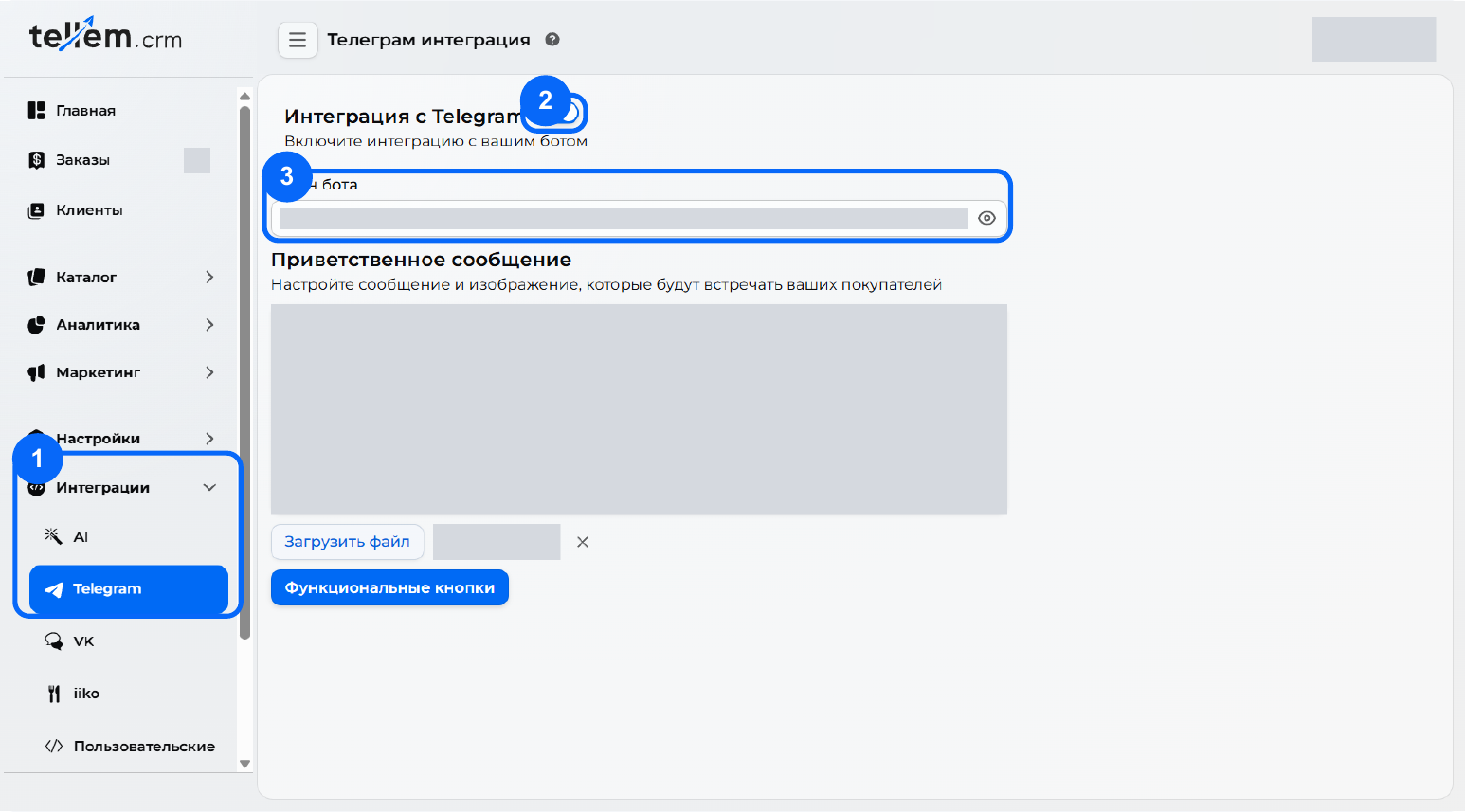Screen dimensions: 1465x812
Task: Click the sidebar scrollbar up arrow
Action: coord(244,96)
